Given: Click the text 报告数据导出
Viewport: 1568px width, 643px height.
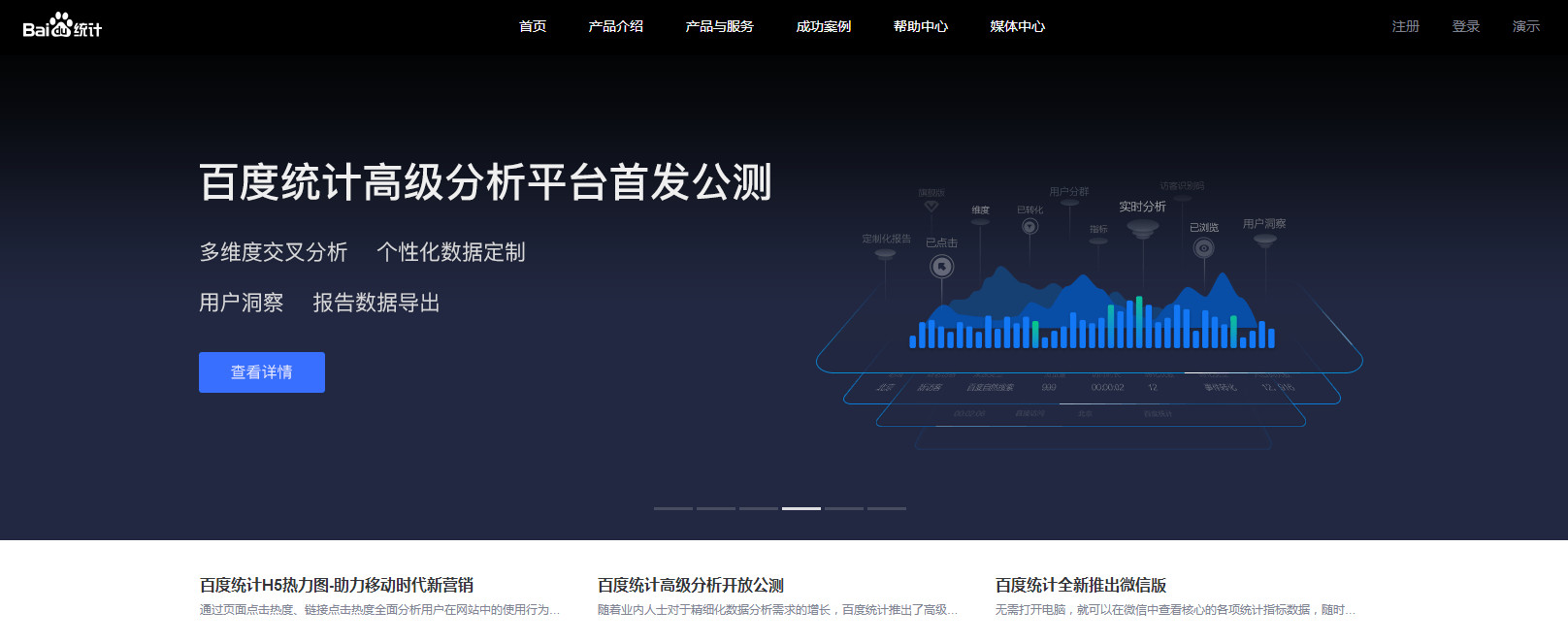Looking at the screenshot, I should [376, 303].
